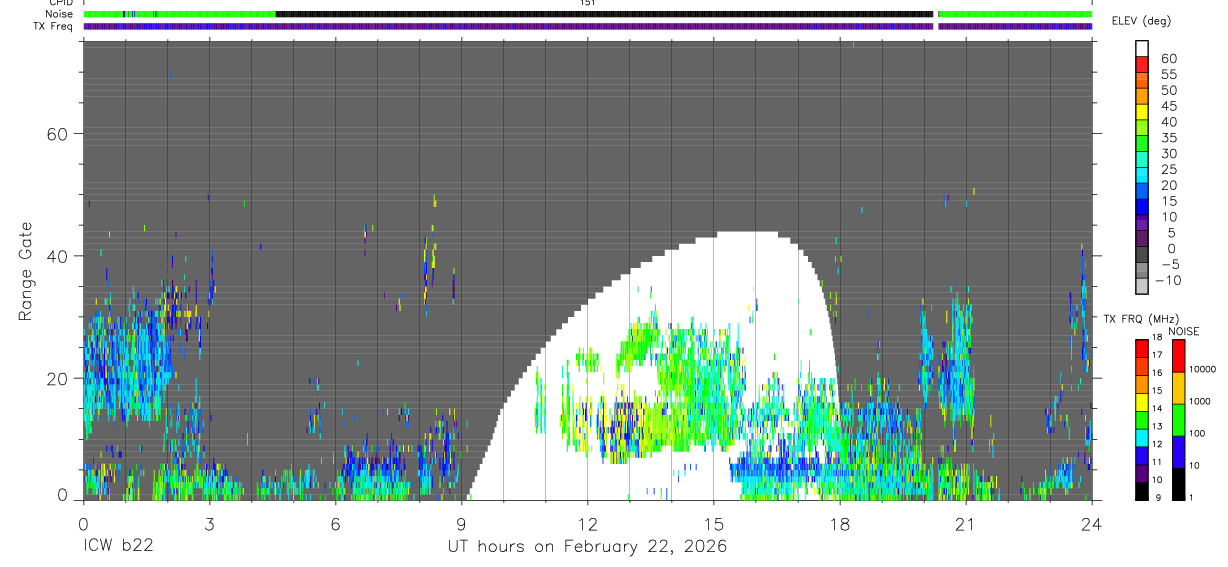
Task: Click the ELEV scale value 35
Action: coord(1168,138)
